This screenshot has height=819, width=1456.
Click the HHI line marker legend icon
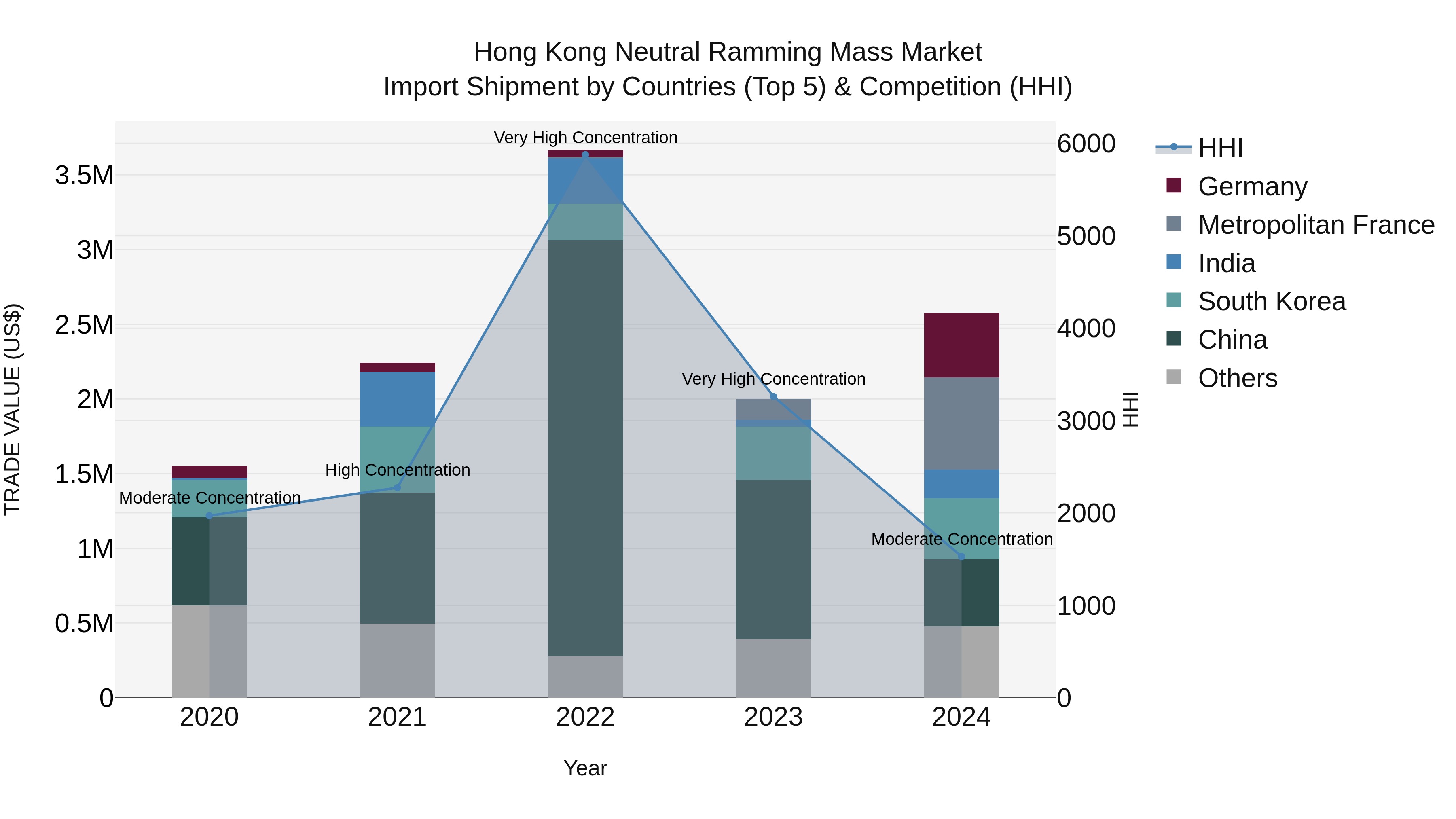pyautogui.click(x=1173, y=148)
